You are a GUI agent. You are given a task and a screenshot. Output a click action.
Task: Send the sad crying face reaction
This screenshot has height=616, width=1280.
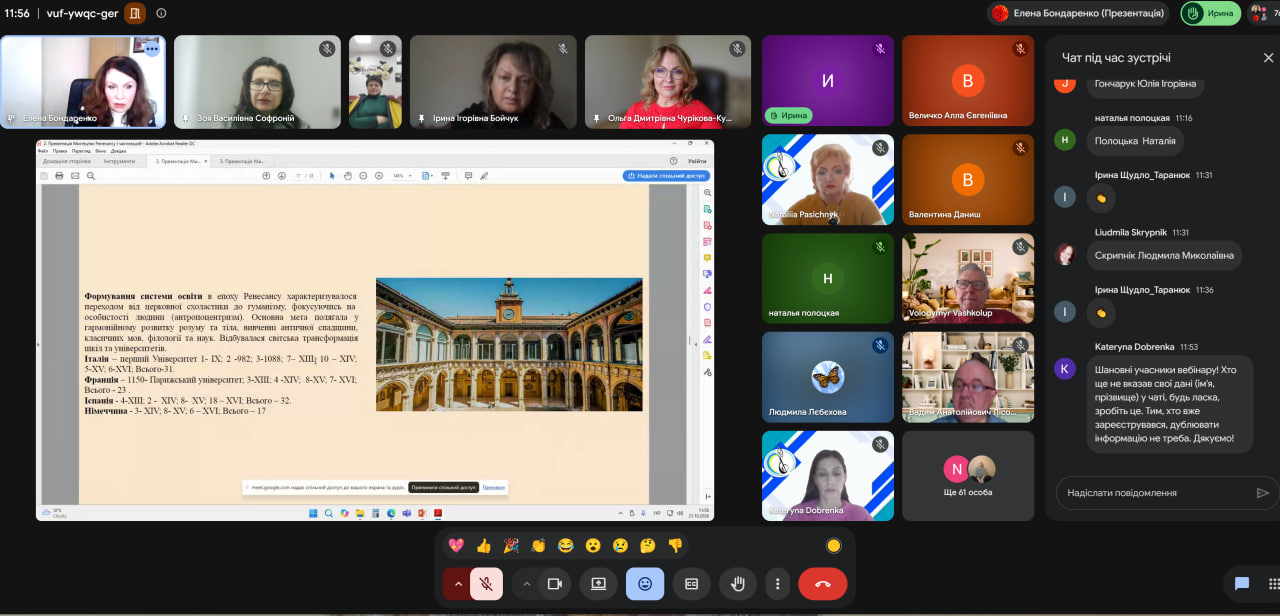point(620,545)
